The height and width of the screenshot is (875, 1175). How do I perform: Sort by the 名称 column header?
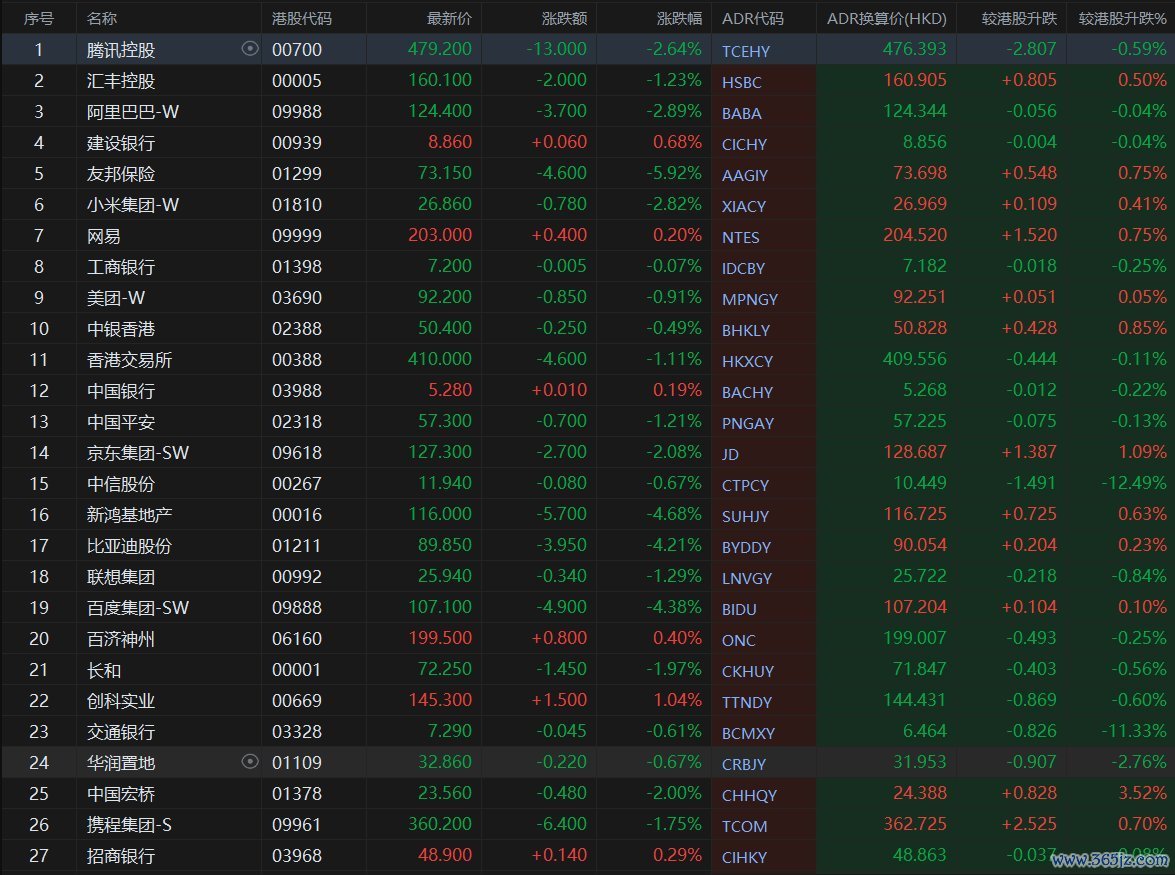[x=102, y=18]
